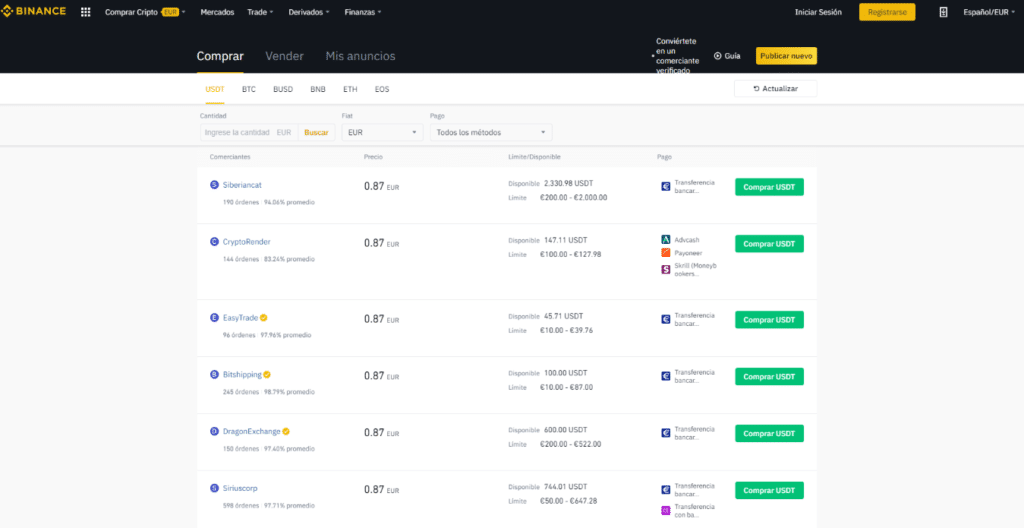Click CryptoRender merchant avatar icon
Image resolution: width=1024 pixels, height=528 pixels.
click(214, 242)
